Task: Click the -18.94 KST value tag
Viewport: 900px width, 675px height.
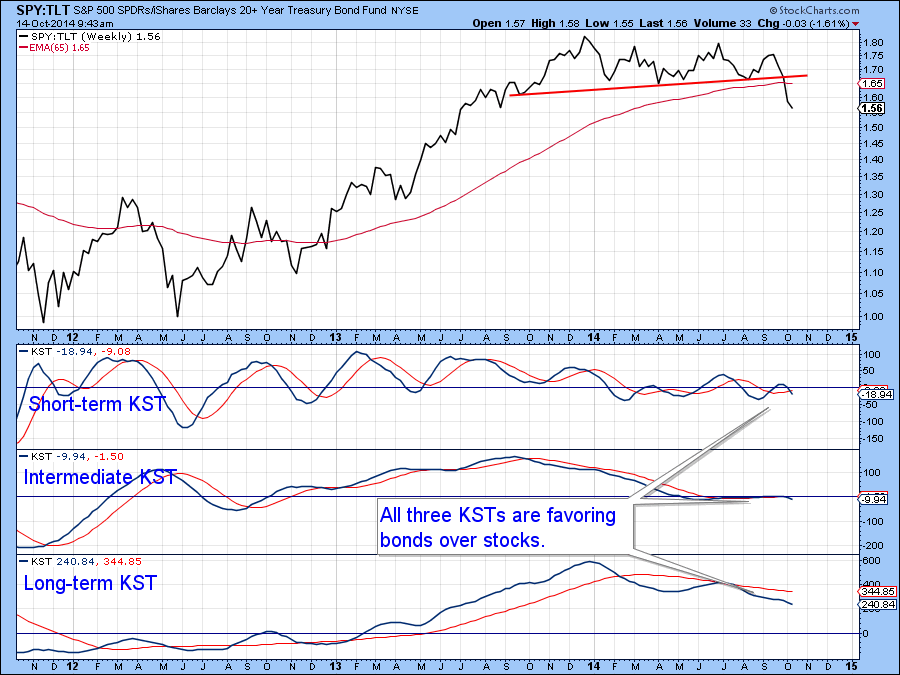Action: click(x=878, y=394)
